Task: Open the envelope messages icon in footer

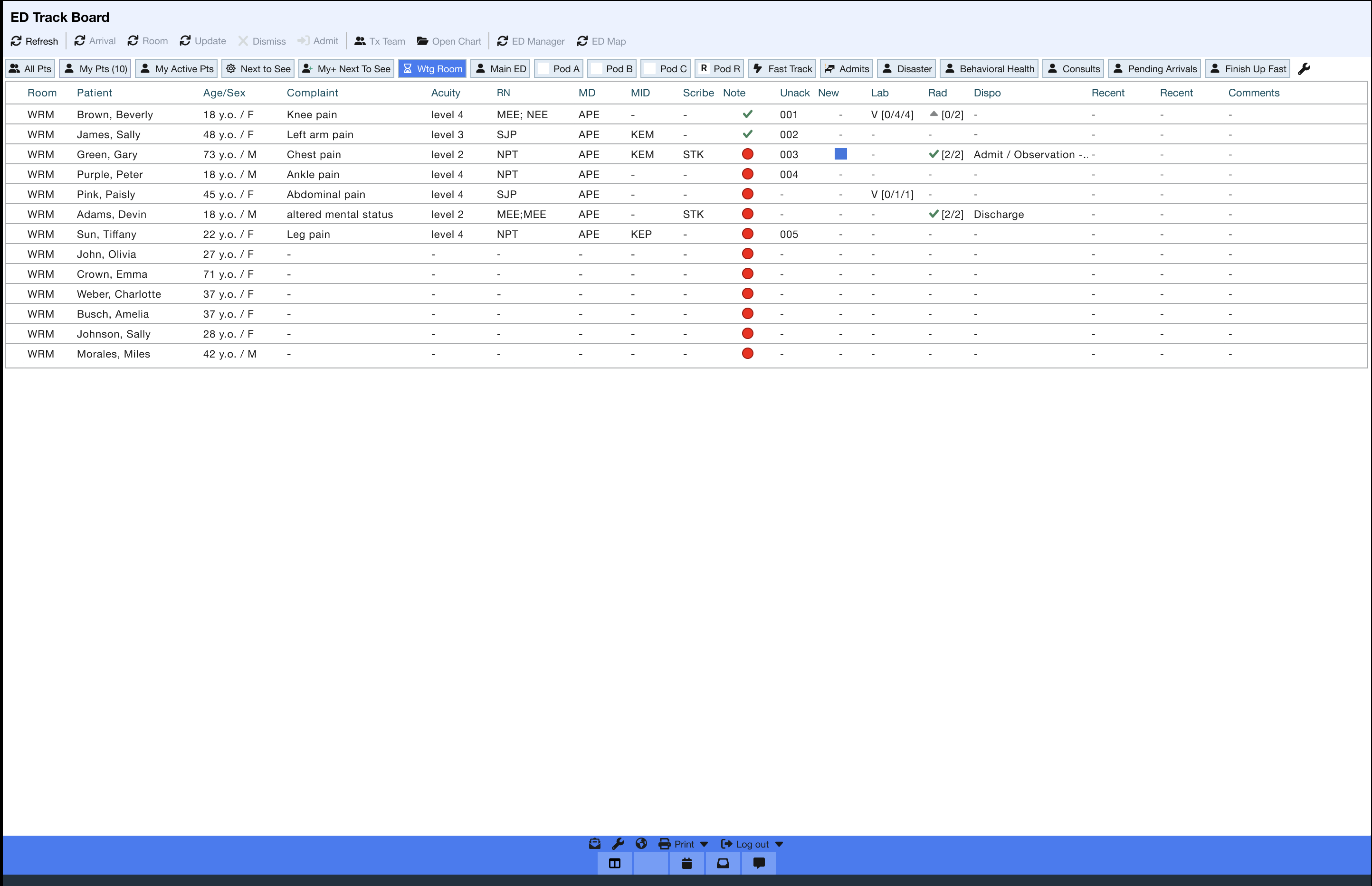Action: tap(594, 844)
